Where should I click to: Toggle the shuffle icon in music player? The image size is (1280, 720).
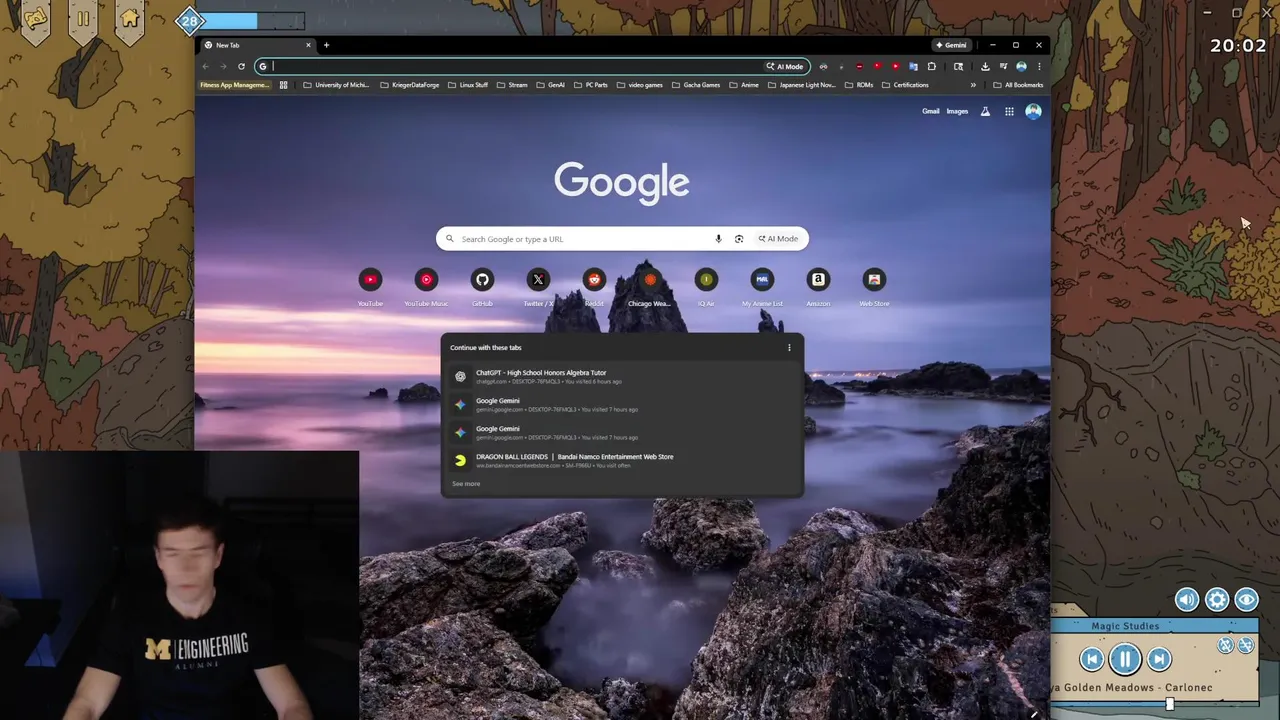(1245, 646)
